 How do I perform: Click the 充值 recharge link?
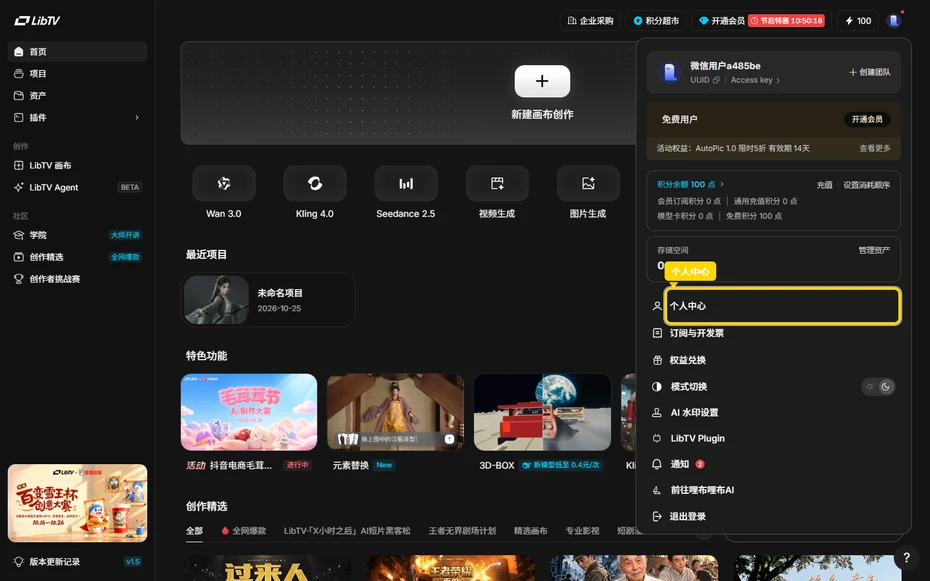[824, 185]
